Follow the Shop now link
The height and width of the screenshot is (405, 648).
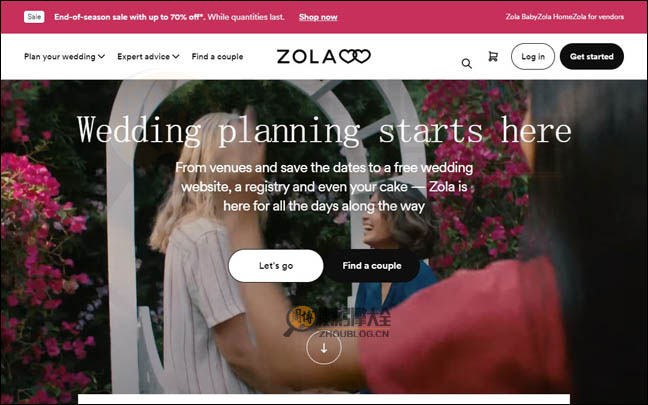click(x=318, y=17)
